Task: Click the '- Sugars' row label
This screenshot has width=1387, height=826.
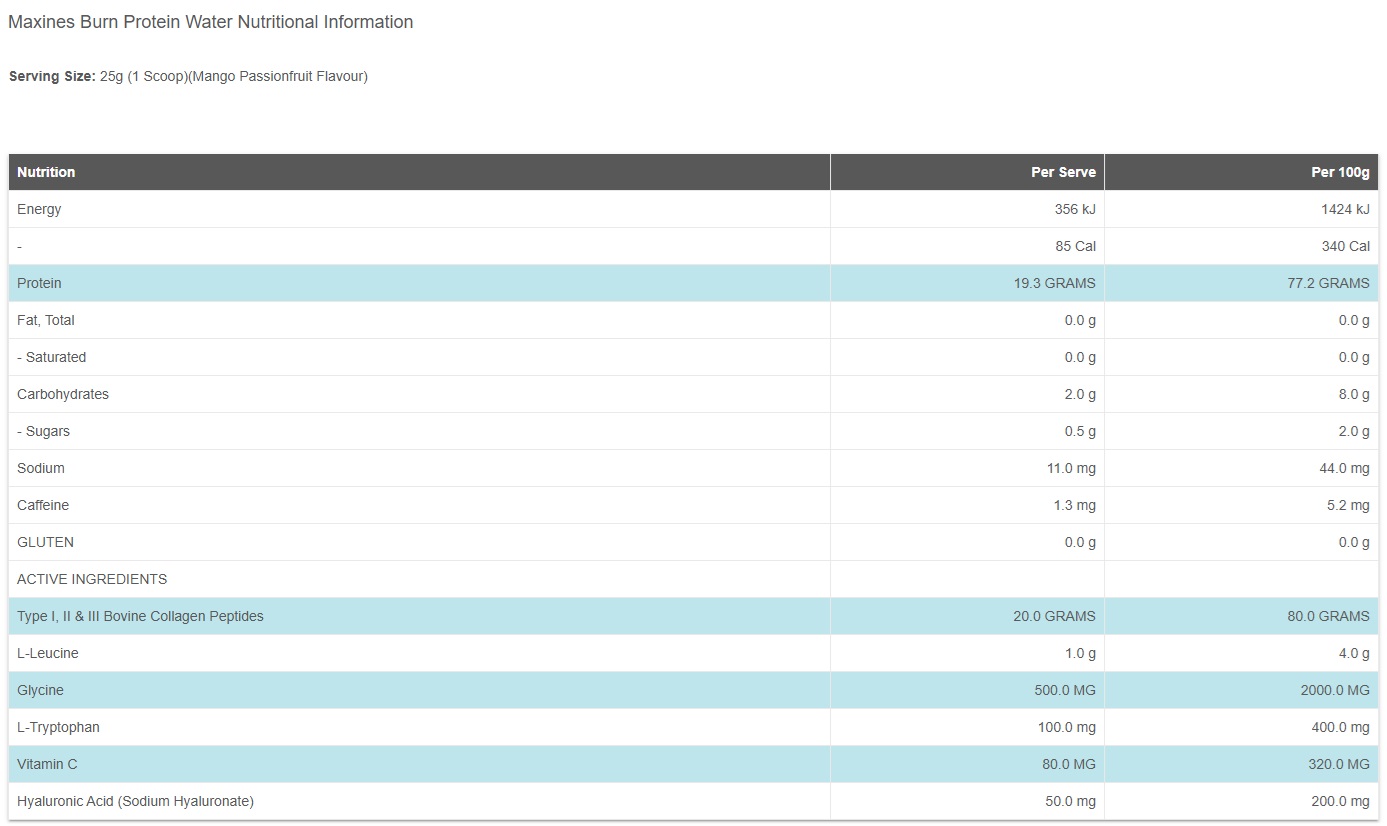Action: 43,431
